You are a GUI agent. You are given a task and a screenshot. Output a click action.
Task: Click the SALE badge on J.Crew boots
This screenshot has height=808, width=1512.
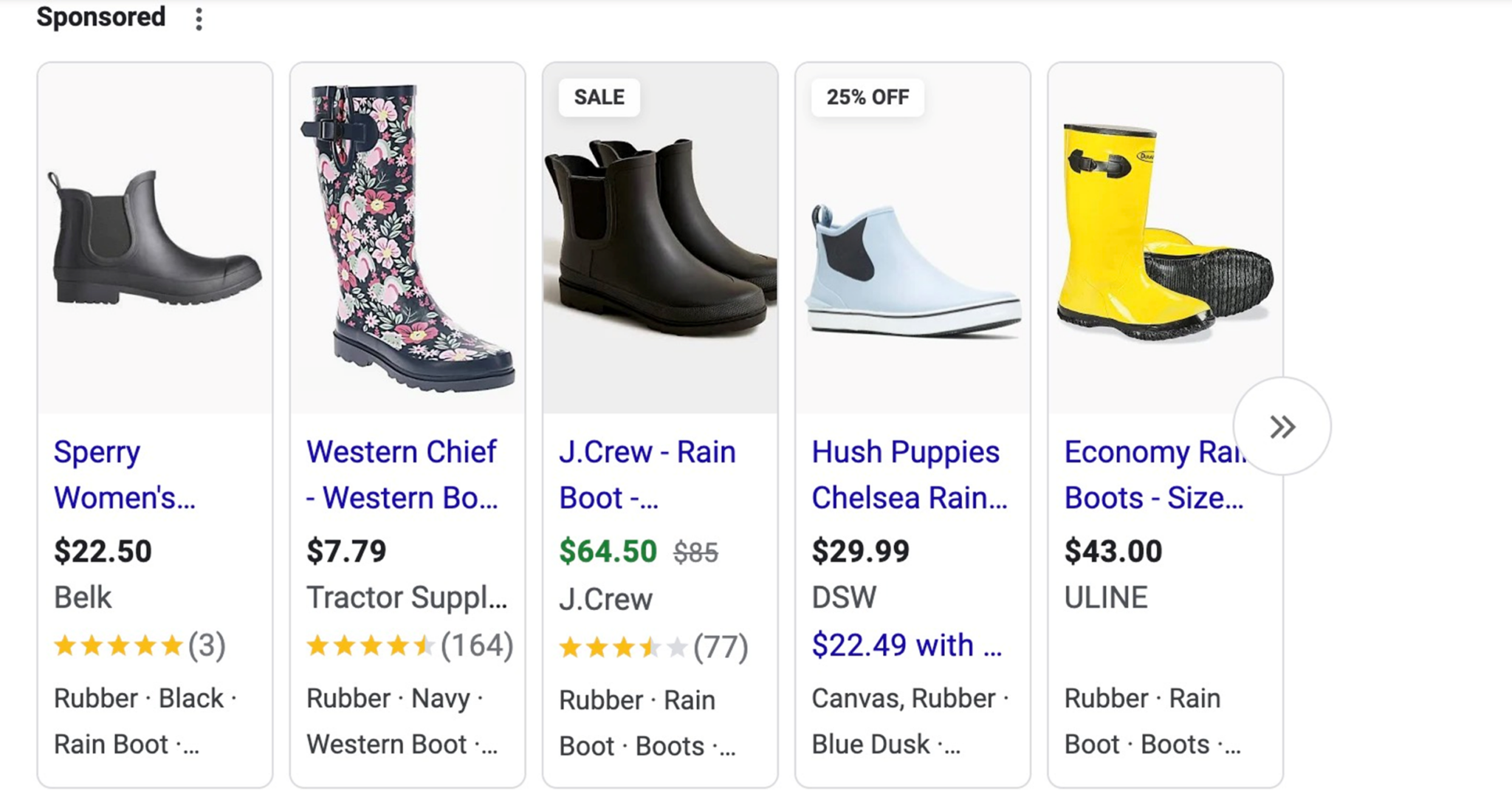tap(598, 96)
